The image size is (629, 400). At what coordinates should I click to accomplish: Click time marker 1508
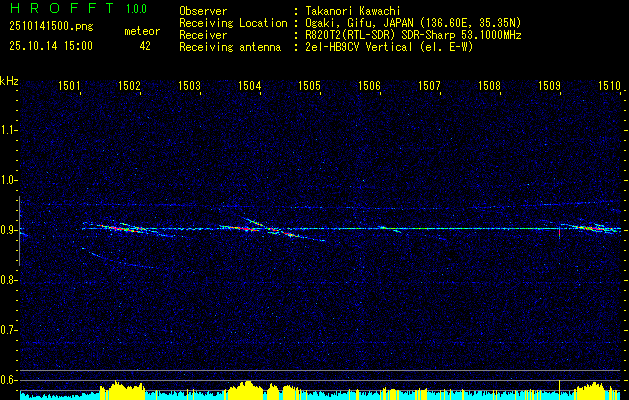pos(489,85)
